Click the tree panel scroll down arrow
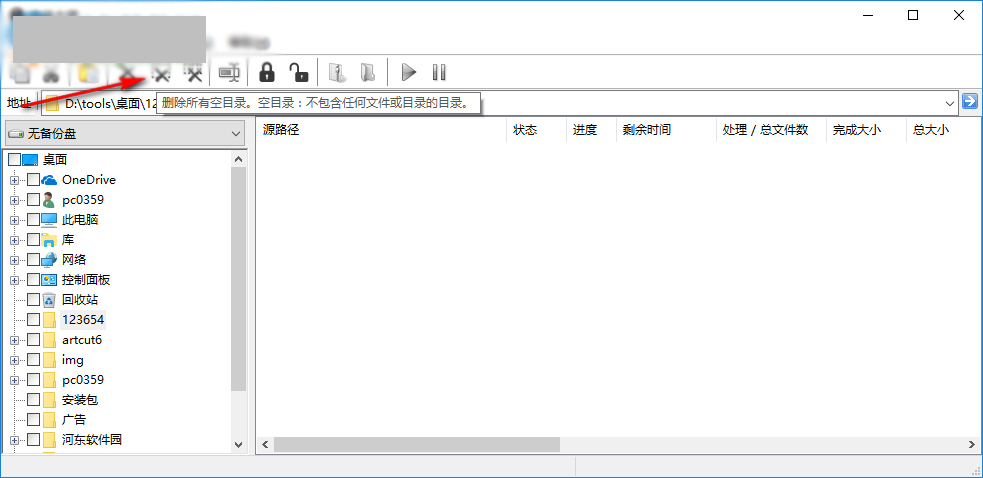Screen dimensions: 983x478 pos(238,444)
